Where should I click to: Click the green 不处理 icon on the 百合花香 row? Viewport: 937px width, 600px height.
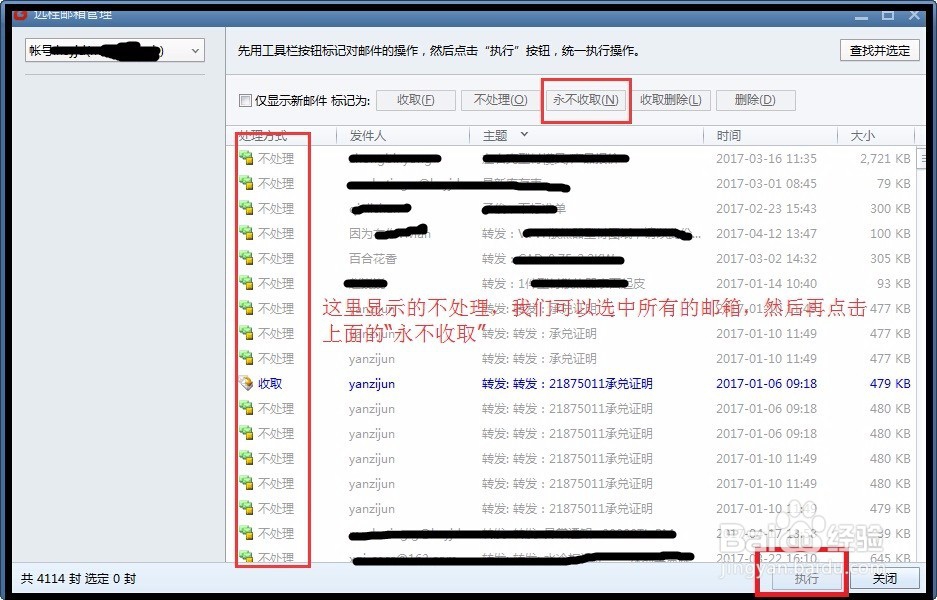point(245,258)
